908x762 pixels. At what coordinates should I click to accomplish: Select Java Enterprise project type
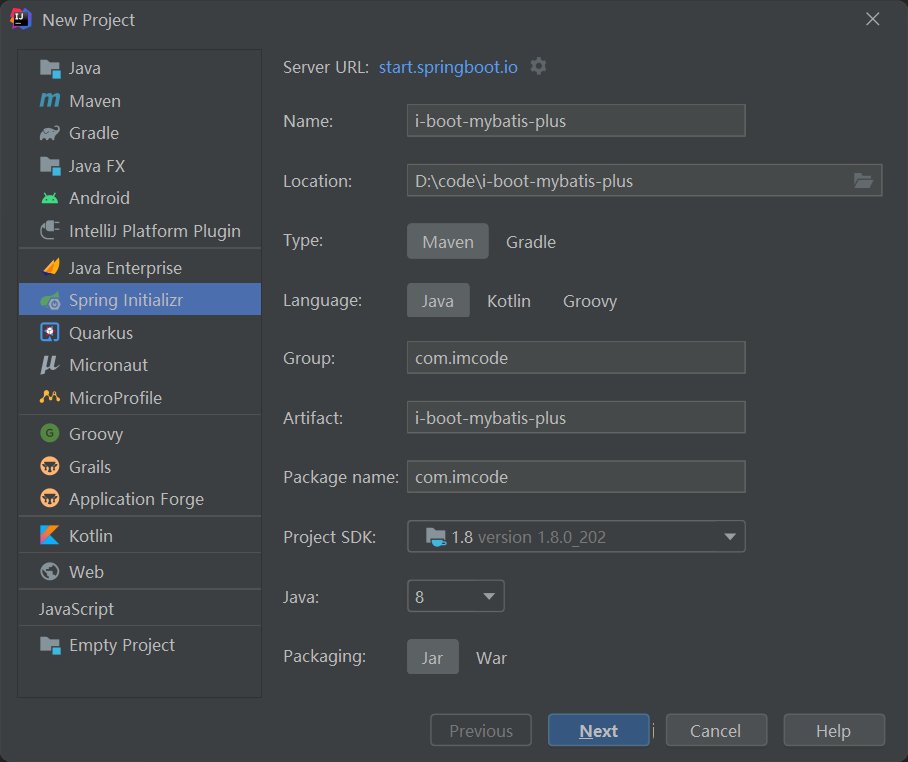125,268
